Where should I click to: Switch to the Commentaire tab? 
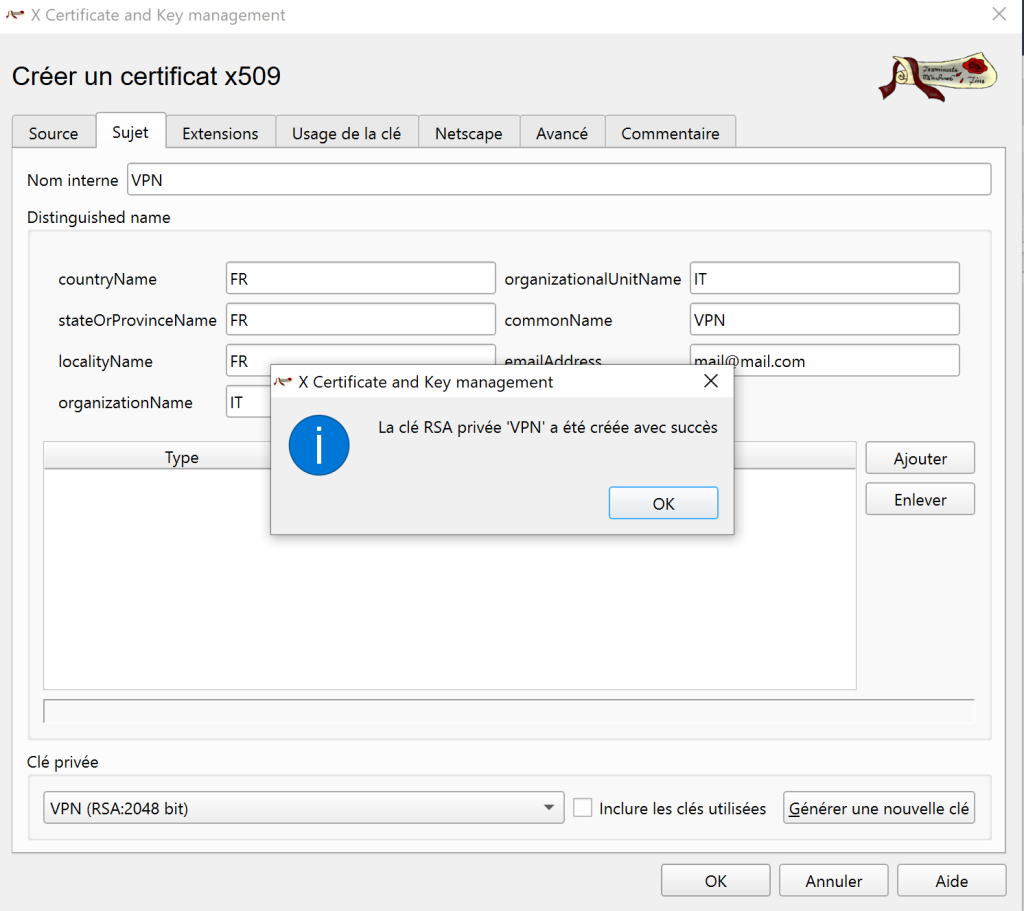pos(670,133)
